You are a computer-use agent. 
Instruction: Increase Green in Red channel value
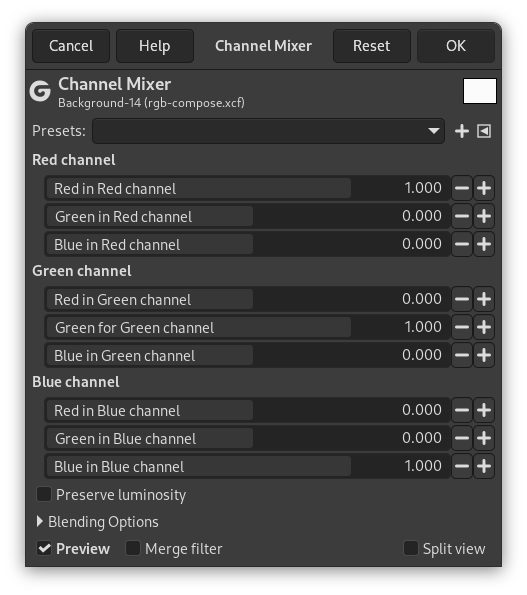(484, 216)
